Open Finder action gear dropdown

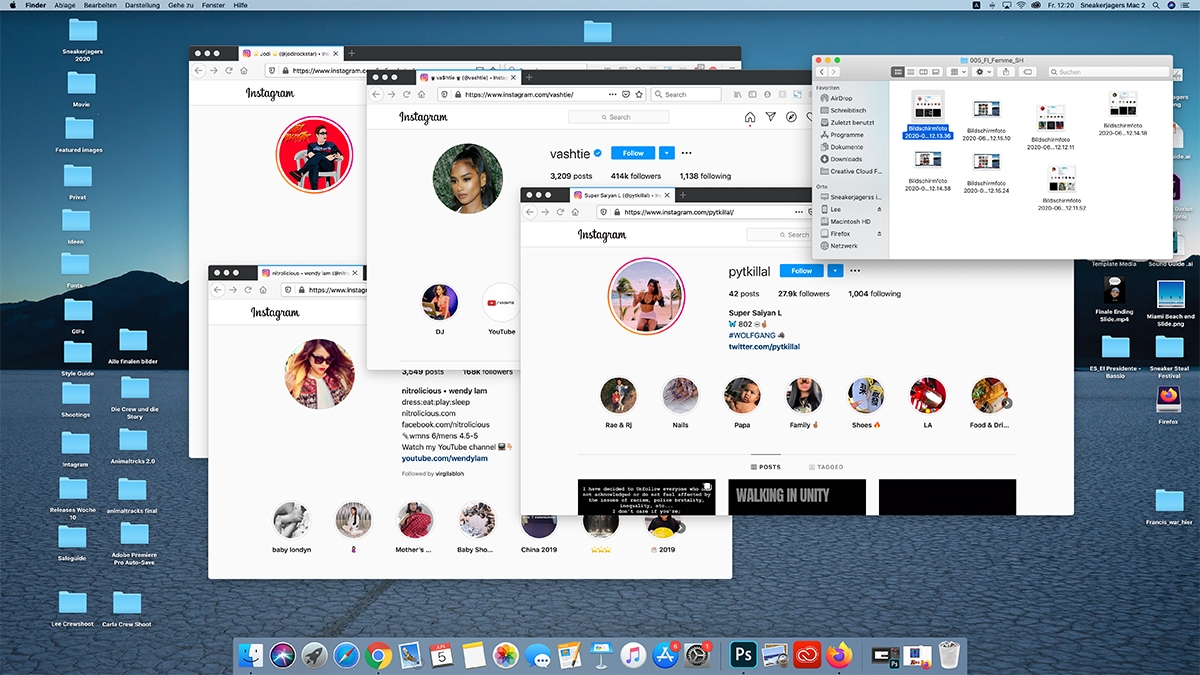click(984, 72)
